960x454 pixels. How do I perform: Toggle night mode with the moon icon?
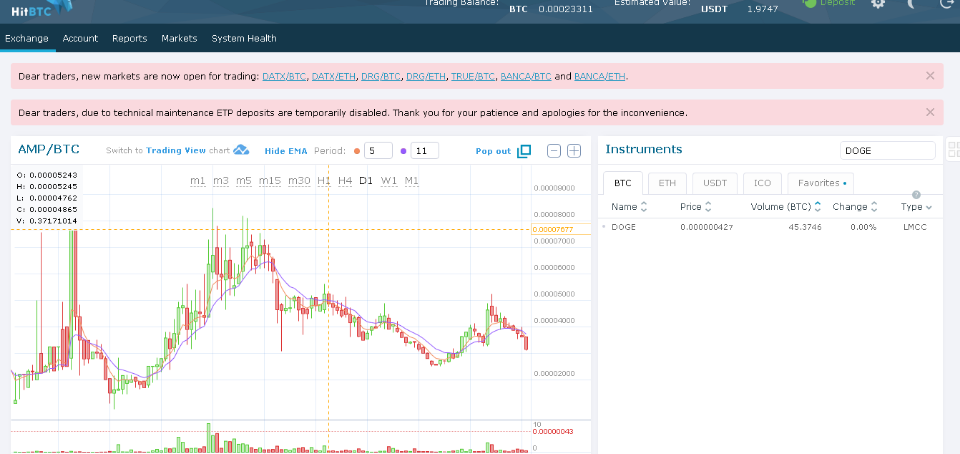click(x=911, y=4)
